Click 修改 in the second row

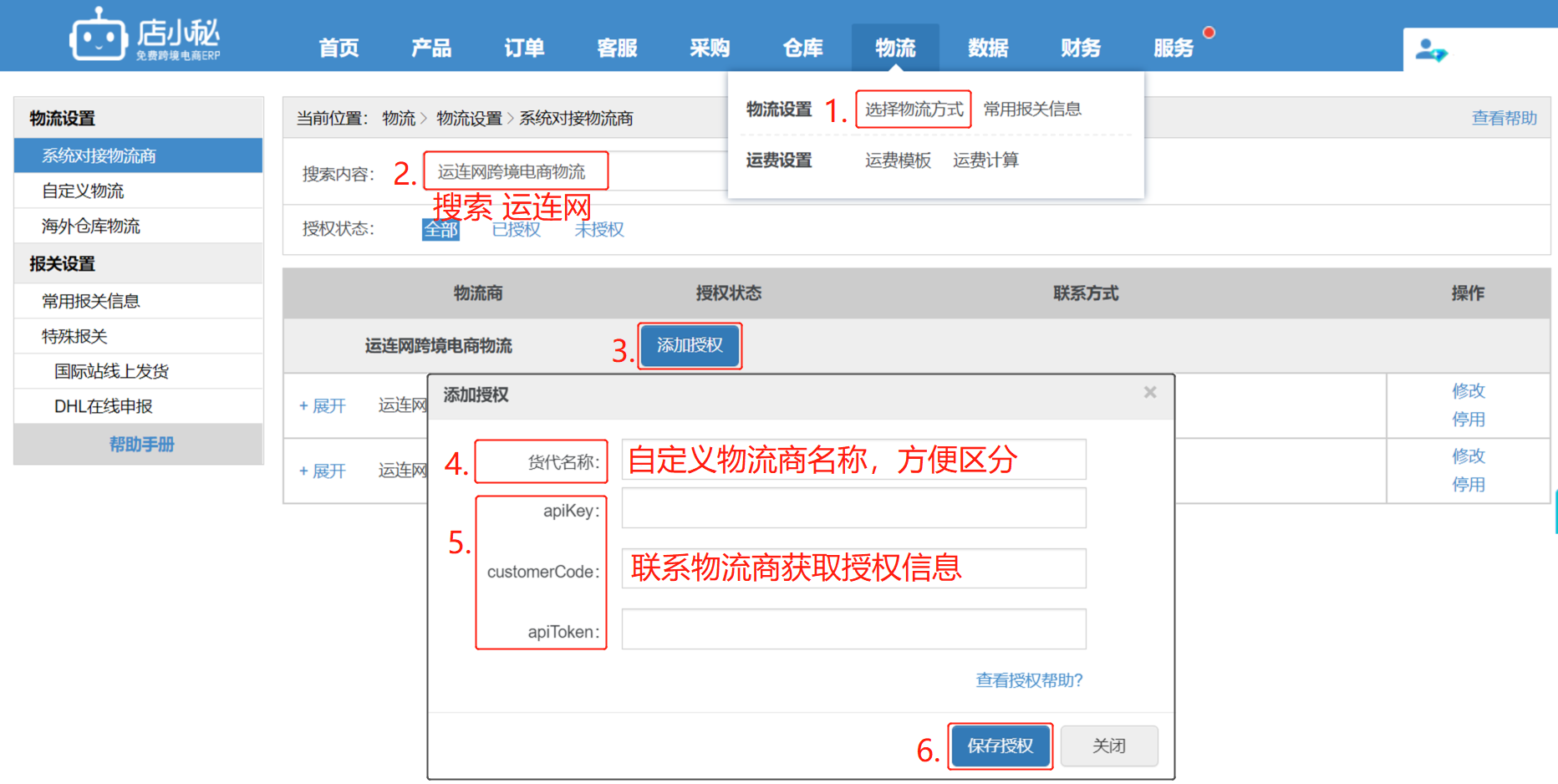click(1469, 456)
